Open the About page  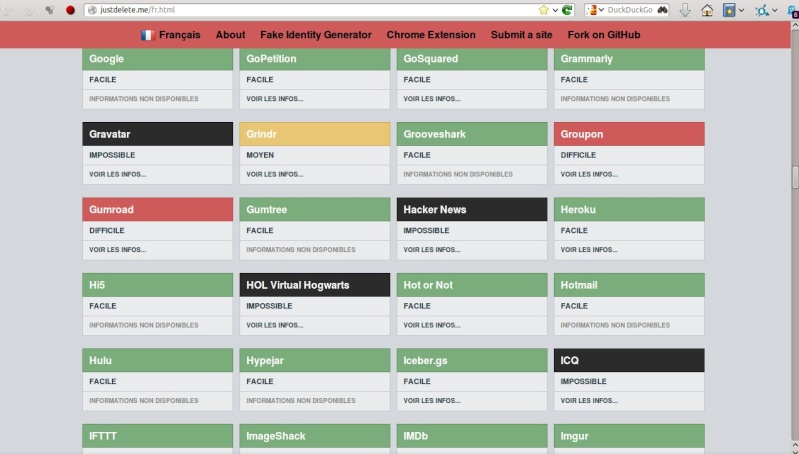tap(230, 35)
